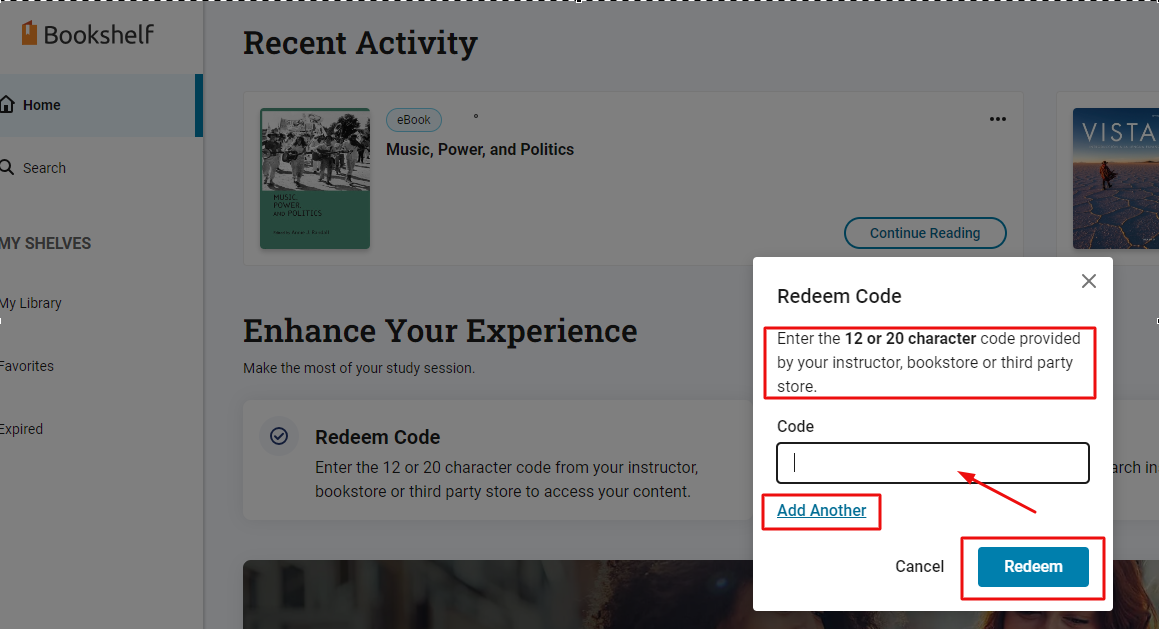Open the Home section in the sidebar
Screen dimensions: 1159x629
41,104
